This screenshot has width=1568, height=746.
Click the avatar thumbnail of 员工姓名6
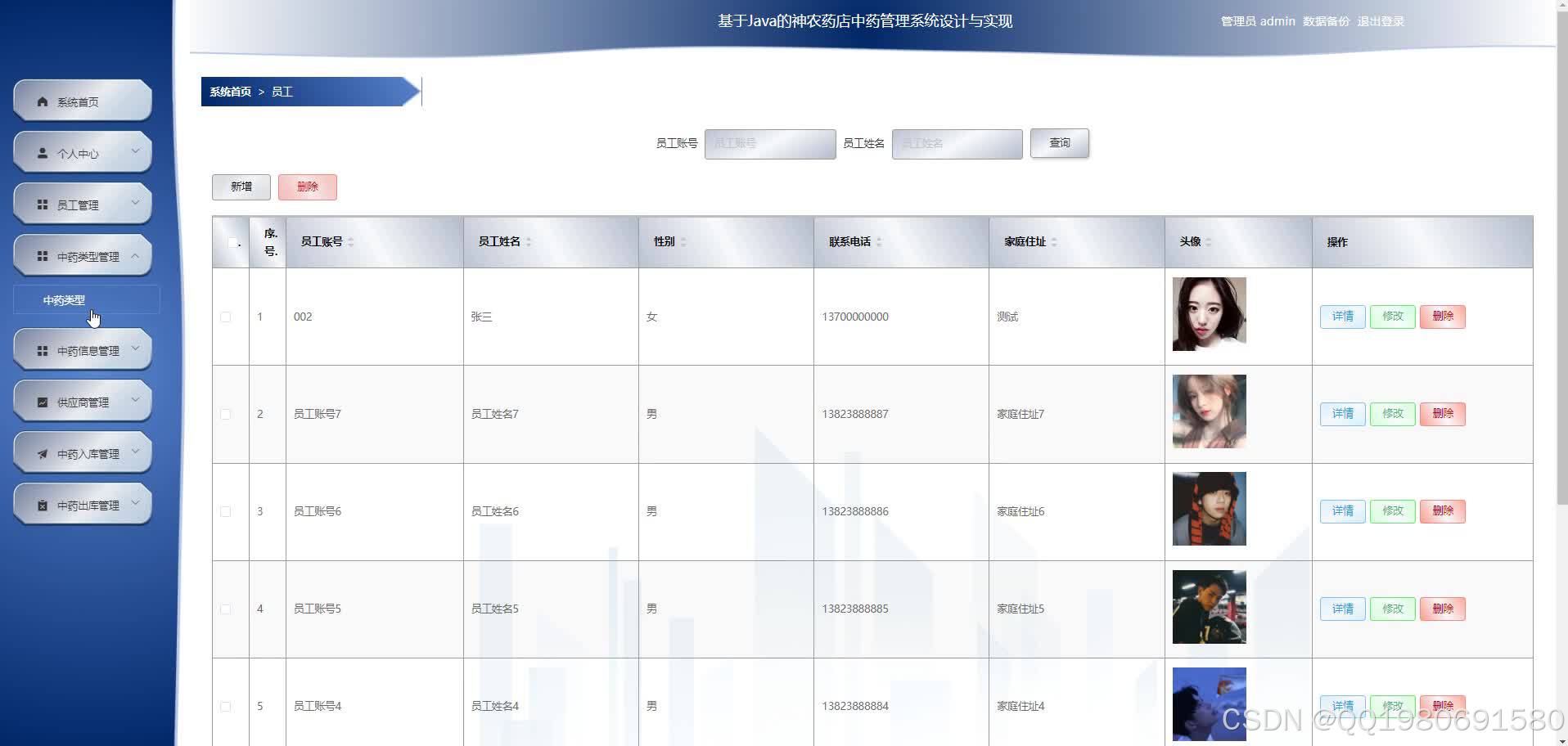click(x=1209, y=509)
